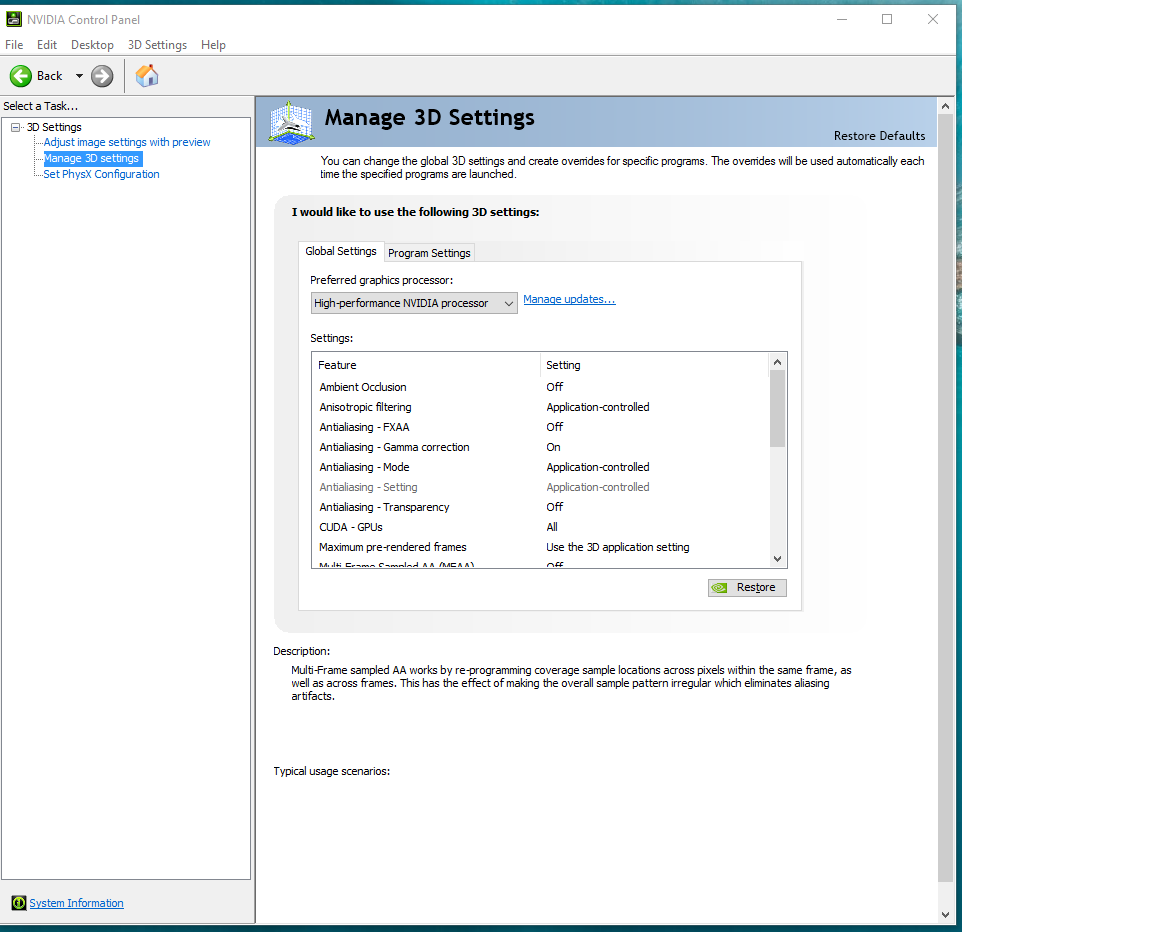1152x932 pixels.
Task: Open Preferred graphics processor dropdown
Action: [x=414, y=303]
